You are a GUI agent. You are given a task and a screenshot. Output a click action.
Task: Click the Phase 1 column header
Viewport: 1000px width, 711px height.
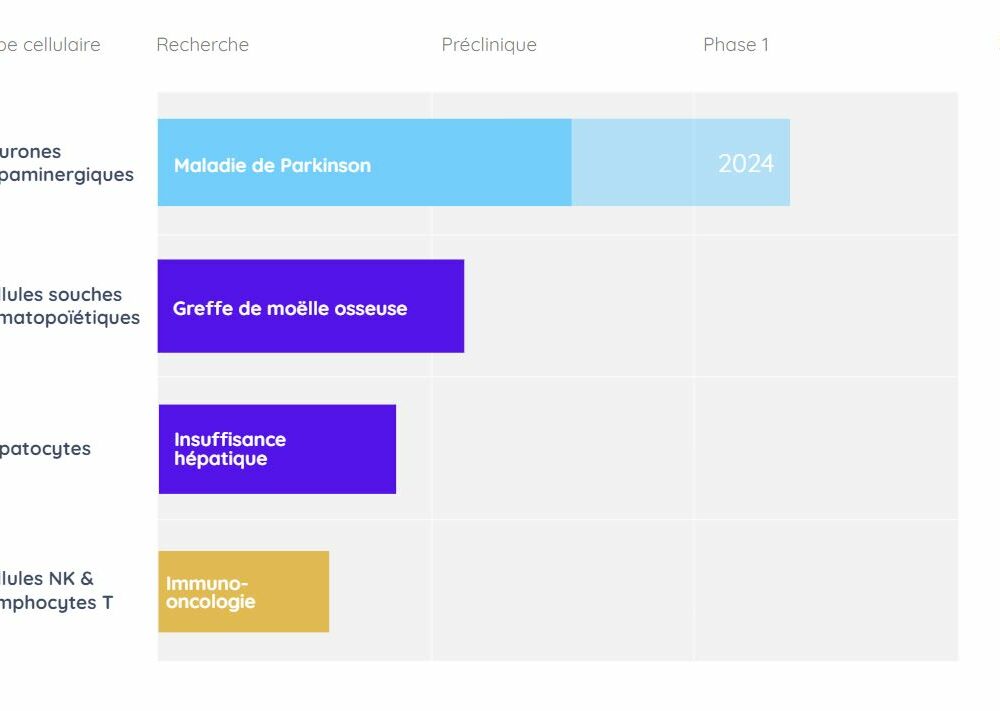736,45
